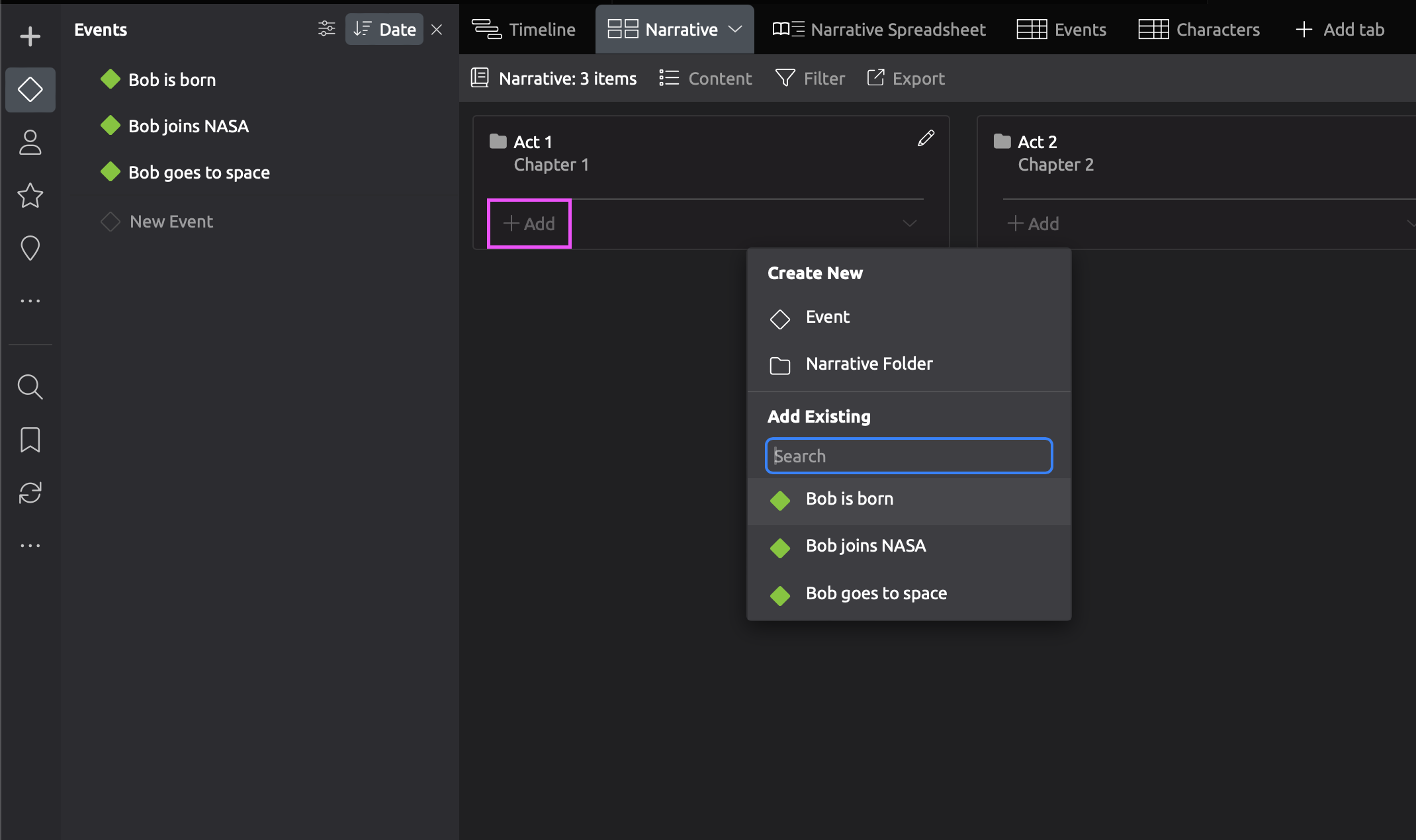Edit Act 1 with the pencil icon
Screen dimensions: 1416x840
926,138
